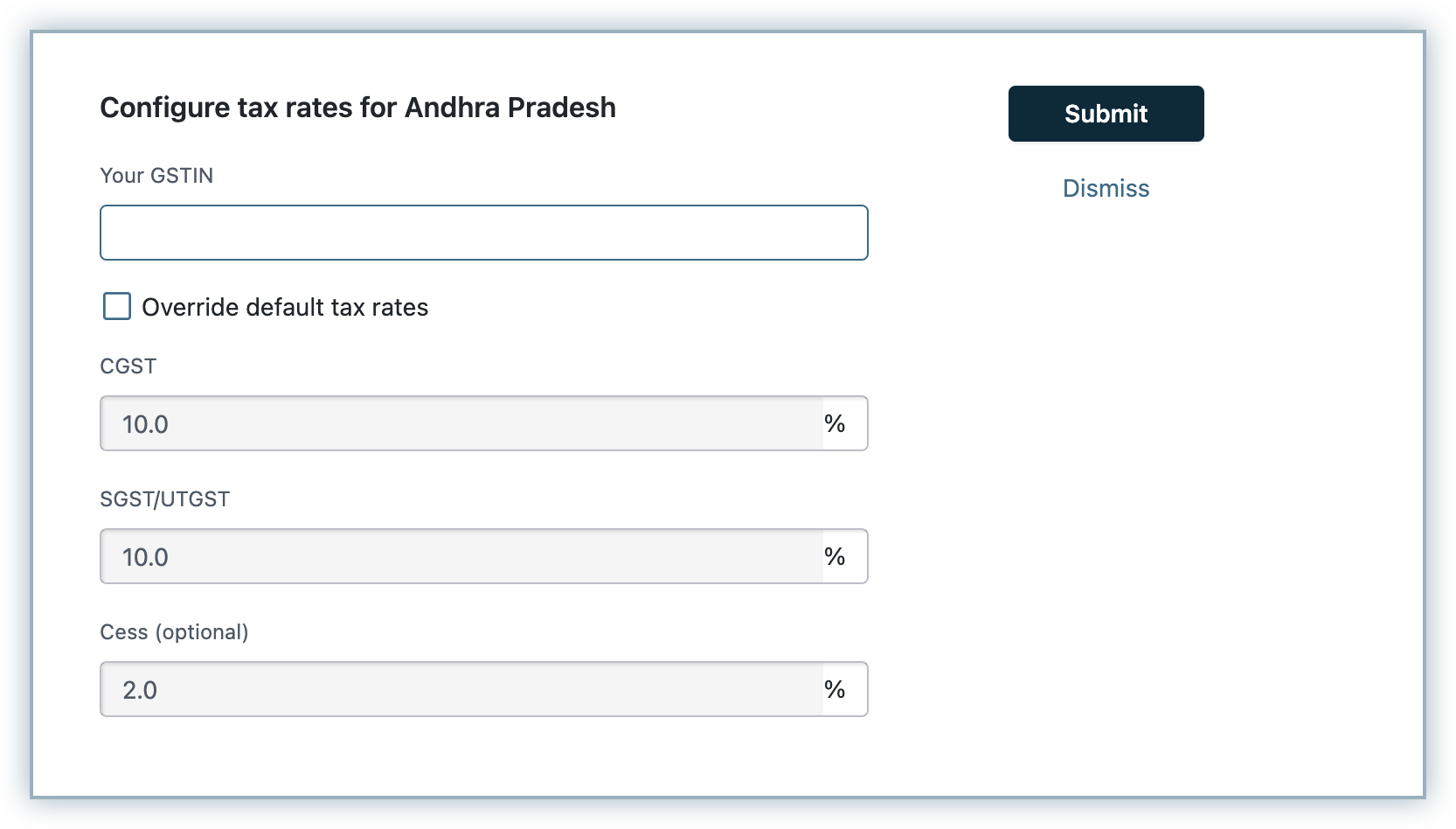This screenshot has height=829, width=1456.
Task: Select the CGST rate input field
Action: coord(461,424)
